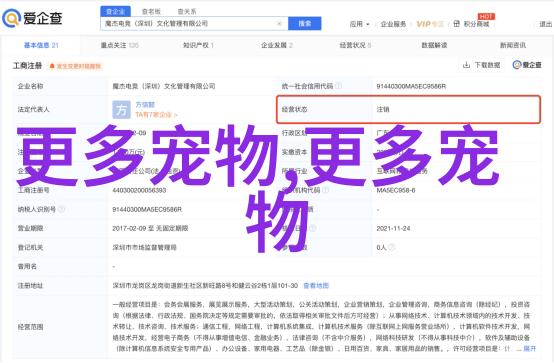The height and width of the screenshot is (363, 554).
Task: Open the 爱企查 logo home link
Action: (x=32, y=18)
